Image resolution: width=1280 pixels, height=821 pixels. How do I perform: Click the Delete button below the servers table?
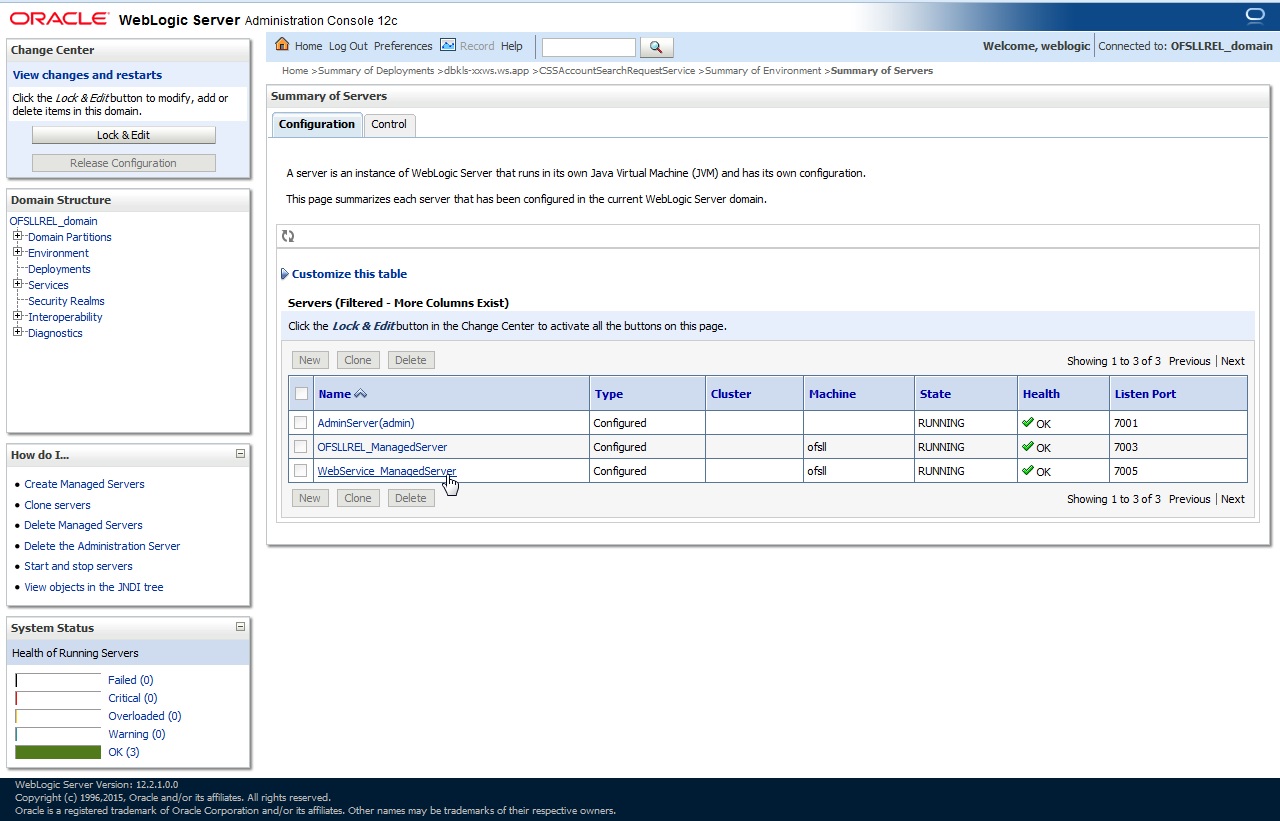pyautogui.click(x=410, y=498)
